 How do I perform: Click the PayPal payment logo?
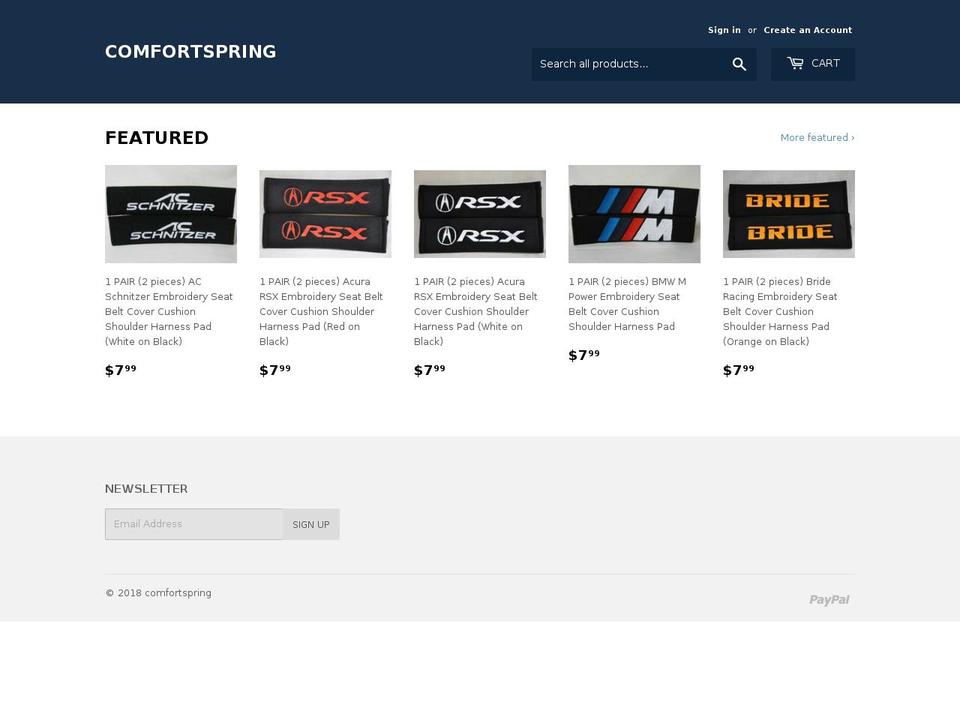829,599
